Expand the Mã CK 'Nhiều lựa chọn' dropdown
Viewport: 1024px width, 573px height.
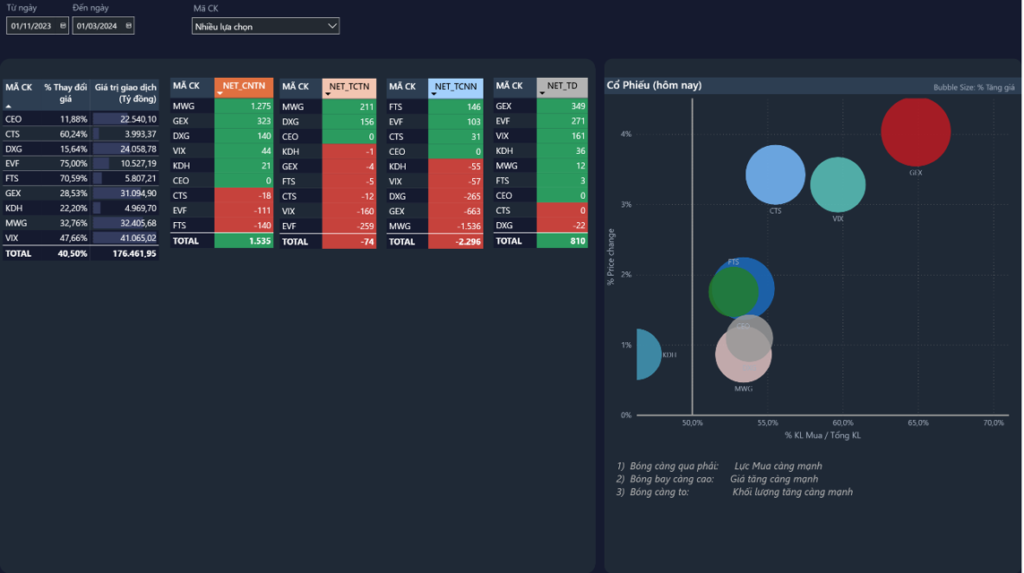pyautogui.click(x=332, y=26)
